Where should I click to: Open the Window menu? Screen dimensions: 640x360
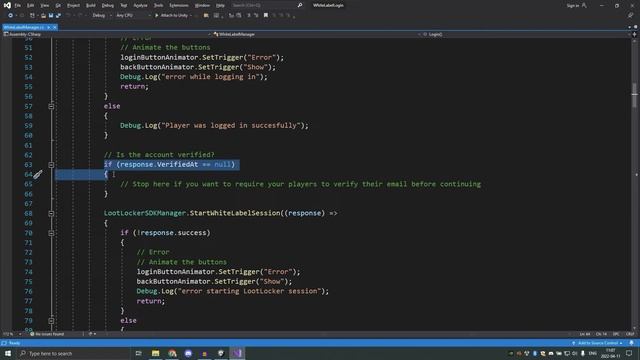[202, 5]
